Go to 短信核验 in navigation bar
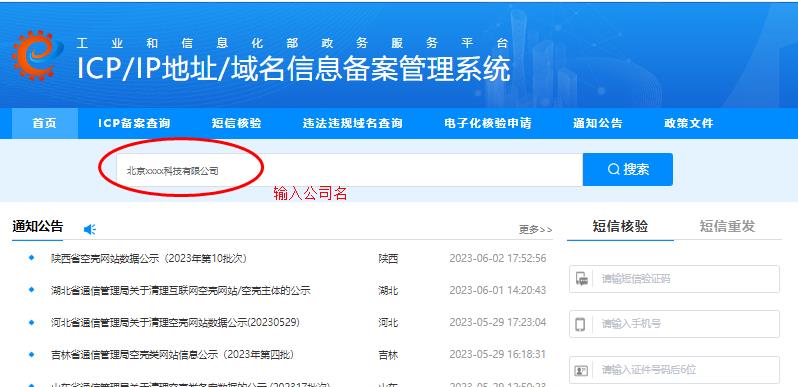Image resolution: width=798 pixels, height=387 pixels. [x=237, y=123]
